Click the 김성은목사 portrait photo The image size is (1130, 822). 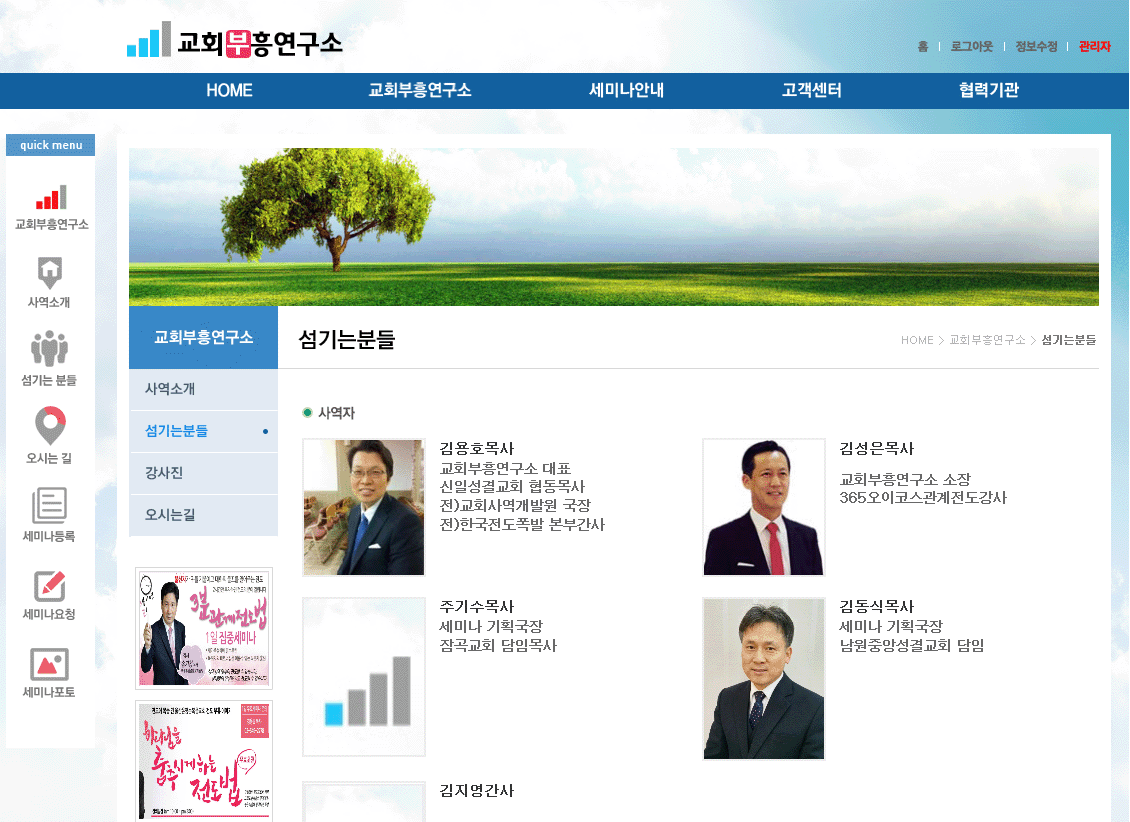click(x=764, y=507)
